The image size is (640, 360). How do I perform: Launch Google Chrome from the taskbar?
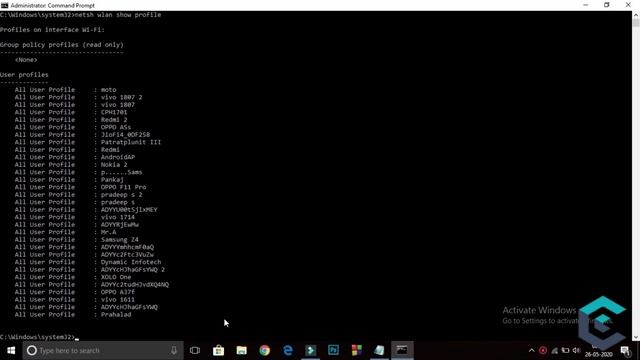click(x=264, y=350)
